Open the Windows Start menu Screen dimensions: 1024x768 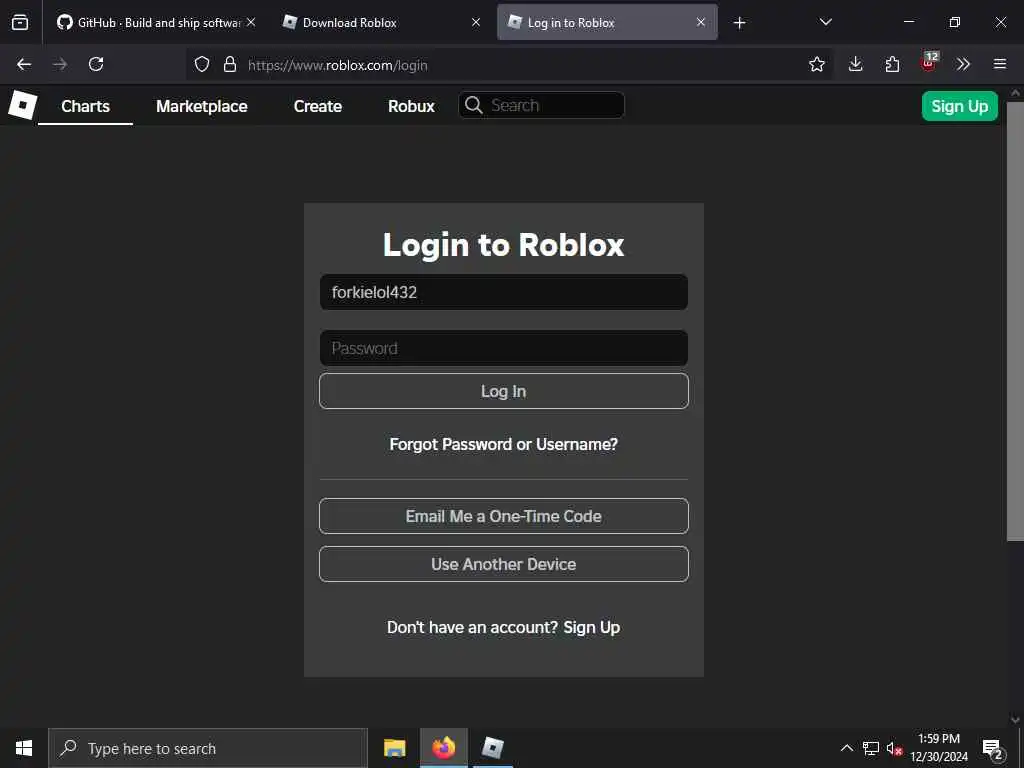coord(24,748)
